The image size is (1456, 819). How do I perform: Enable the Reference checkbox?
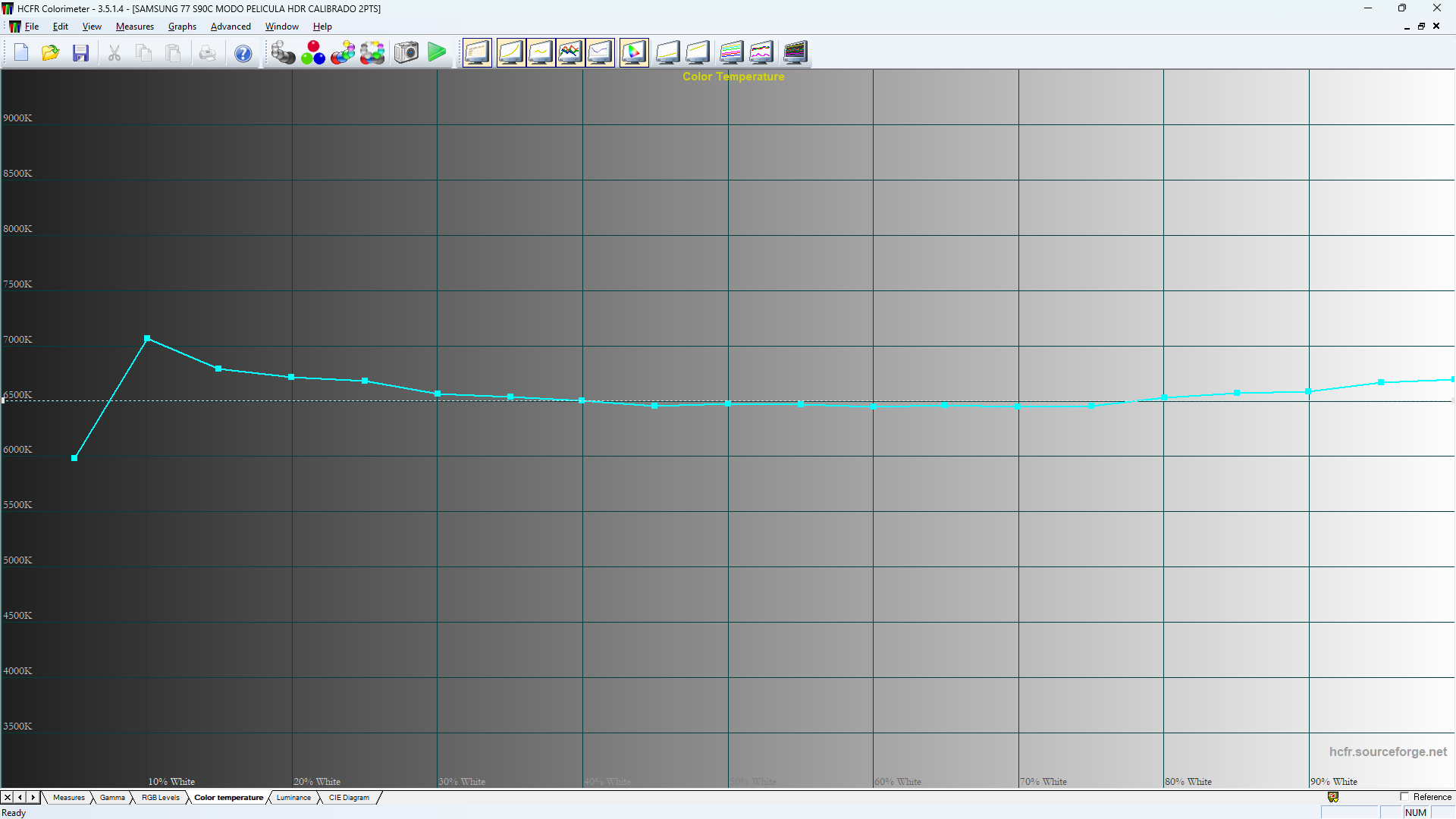tap(1404, 797)
